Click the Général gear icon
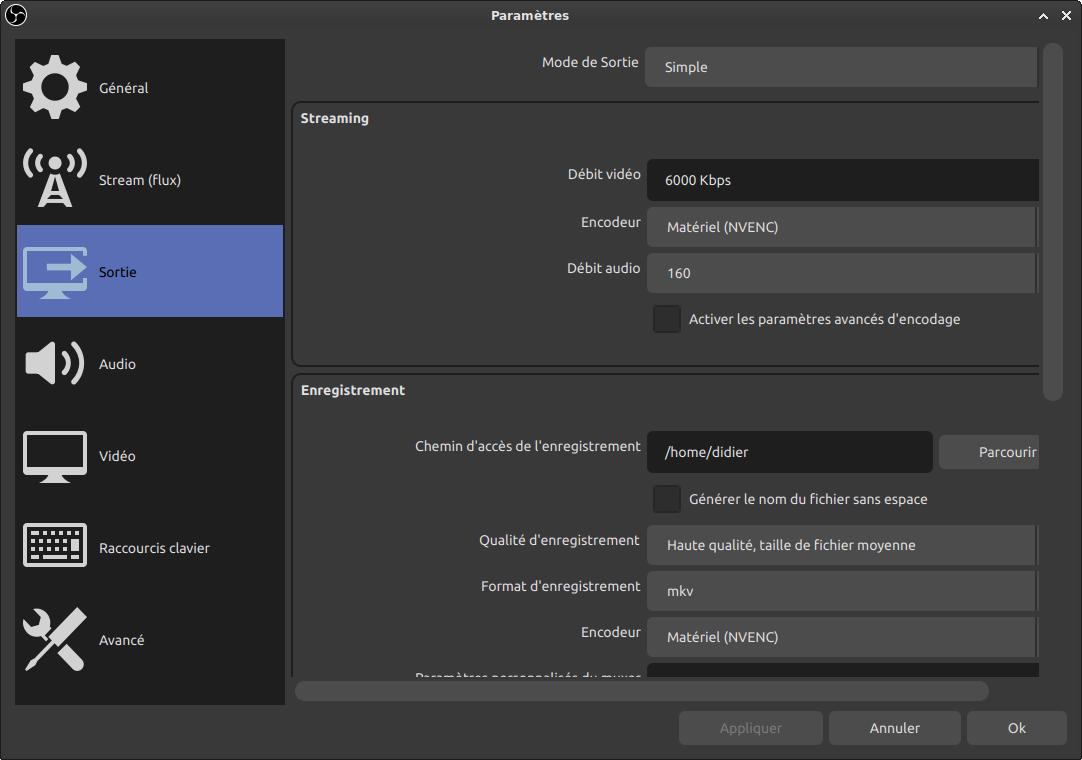Image resolution: width=1082 pixels, height=760 pixels. click(x=55, y=88)
